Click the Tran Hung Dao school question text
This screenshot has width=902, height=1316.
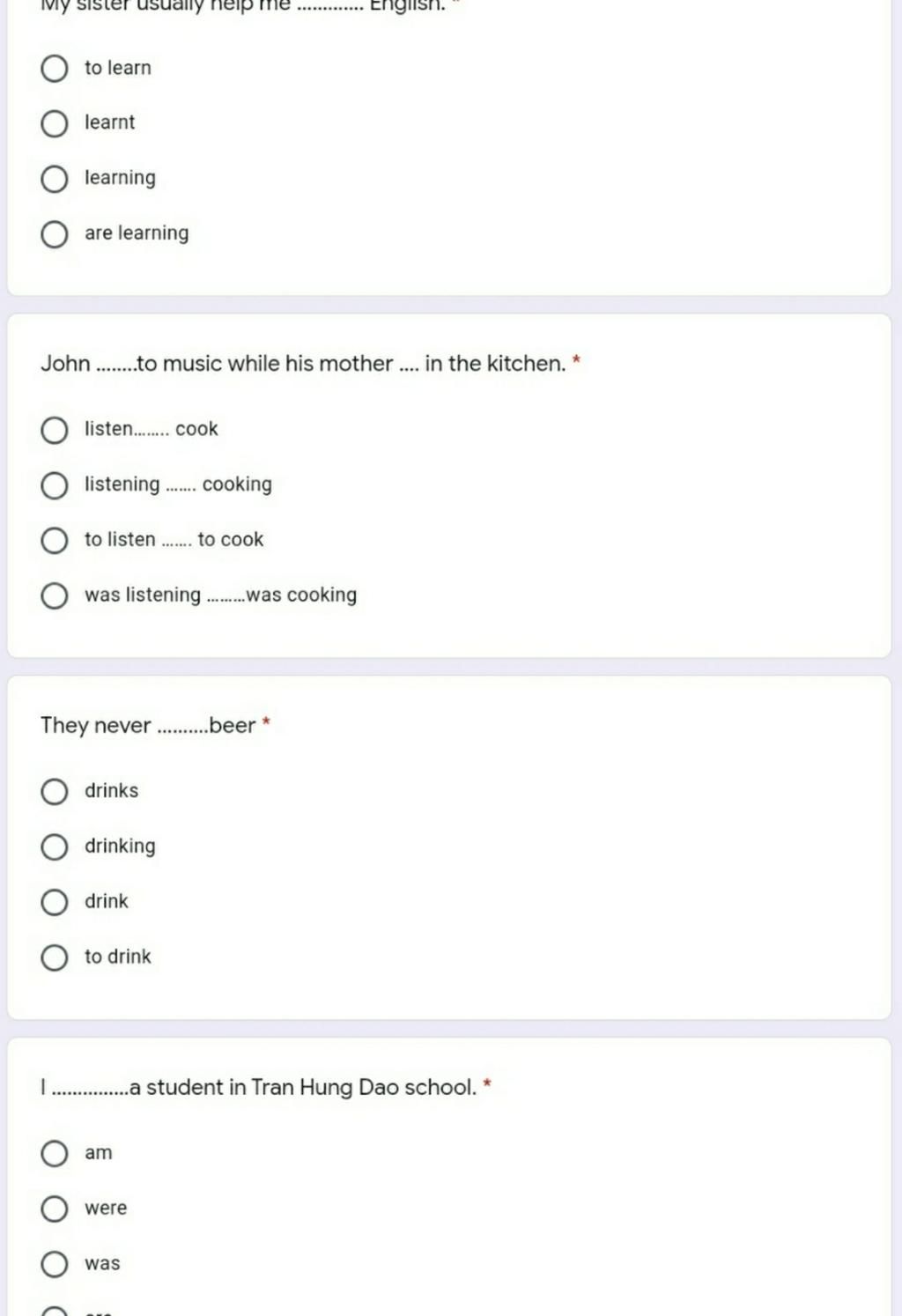tap(258, 1087)
